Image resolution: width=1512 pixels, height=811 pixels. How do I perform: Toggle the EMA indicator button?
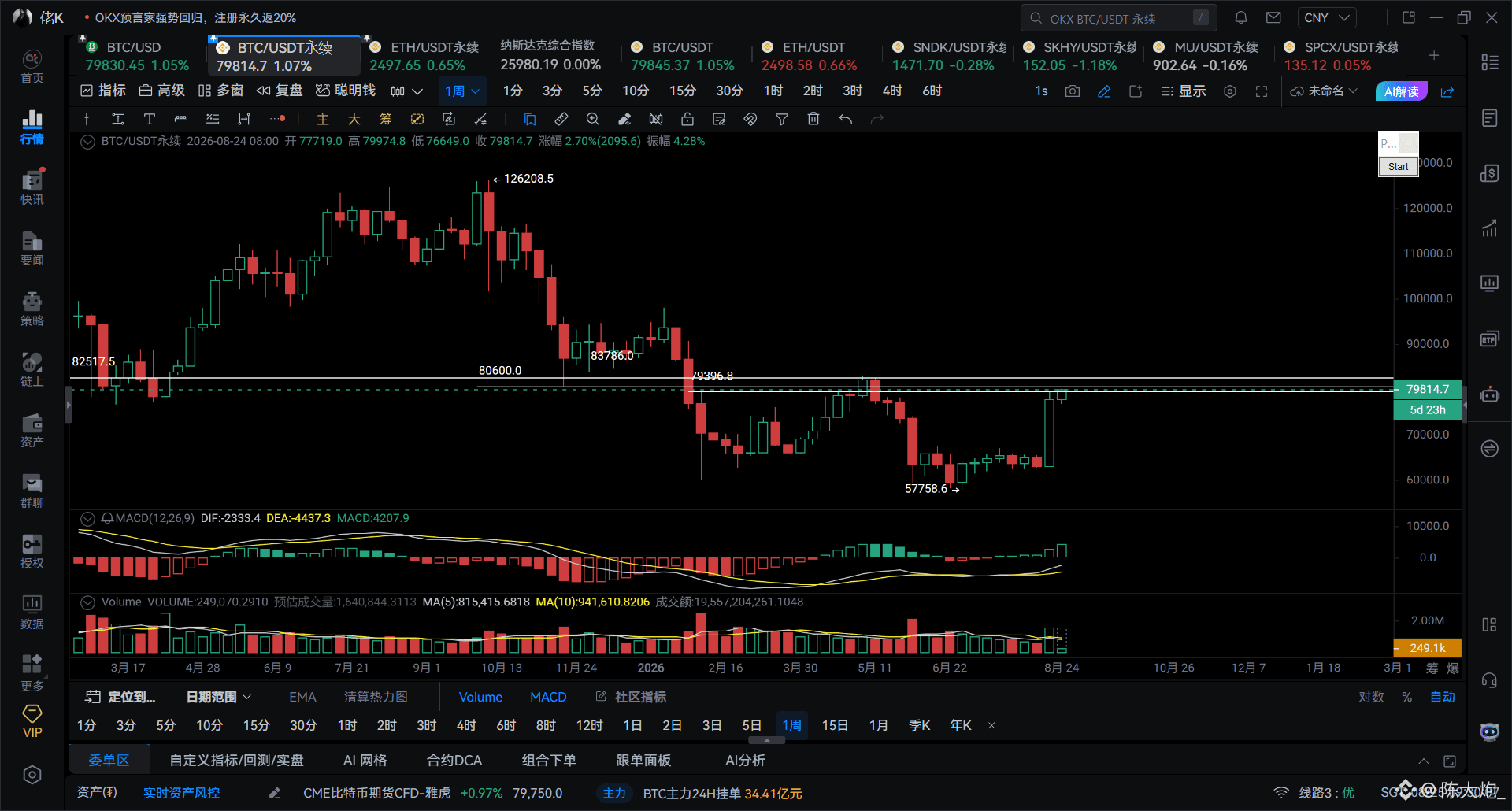click(x=302, y=697)
